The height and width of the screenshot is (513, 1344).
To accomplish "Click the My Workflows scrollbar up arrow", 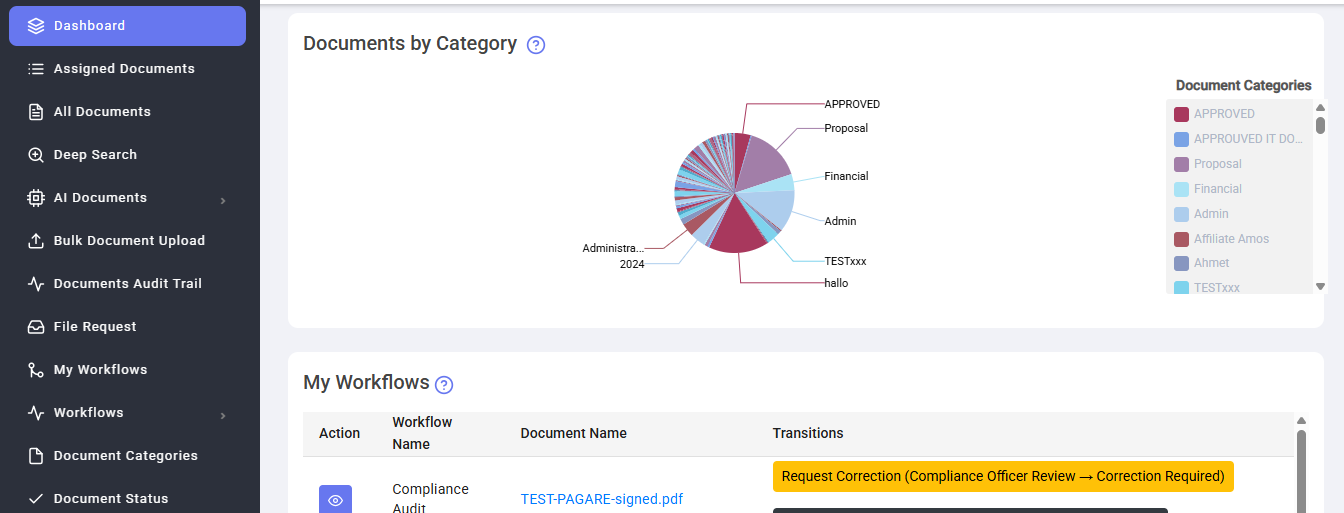I will (1301, 421).
